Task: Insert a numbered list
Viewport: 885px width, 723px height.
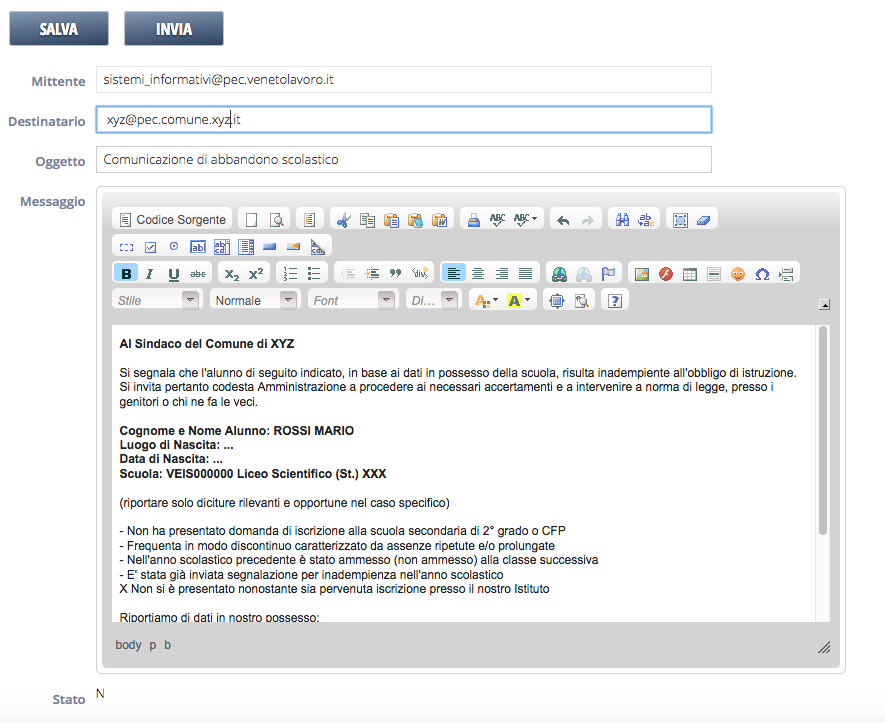Action: (x=291, y=273)
